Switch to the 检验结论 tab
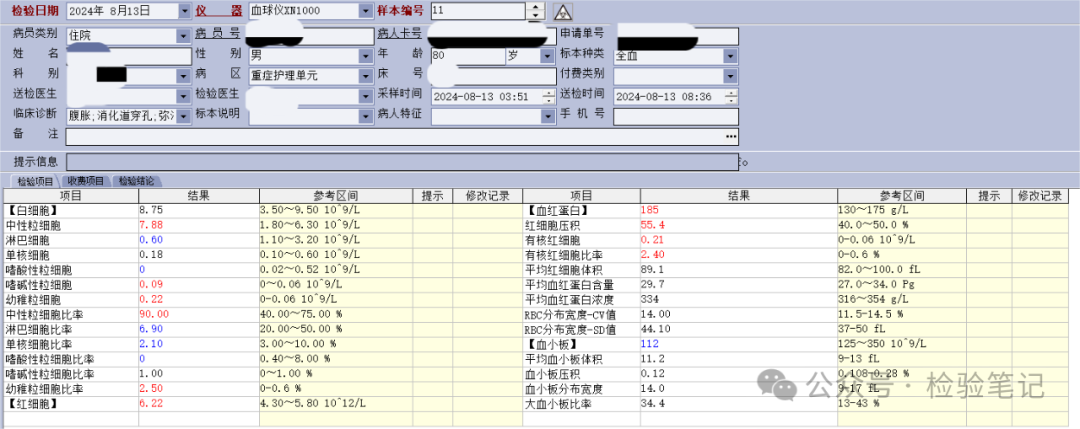This screenshot has width=1080, height=429. pyautogui.click(x=136, y=181)
